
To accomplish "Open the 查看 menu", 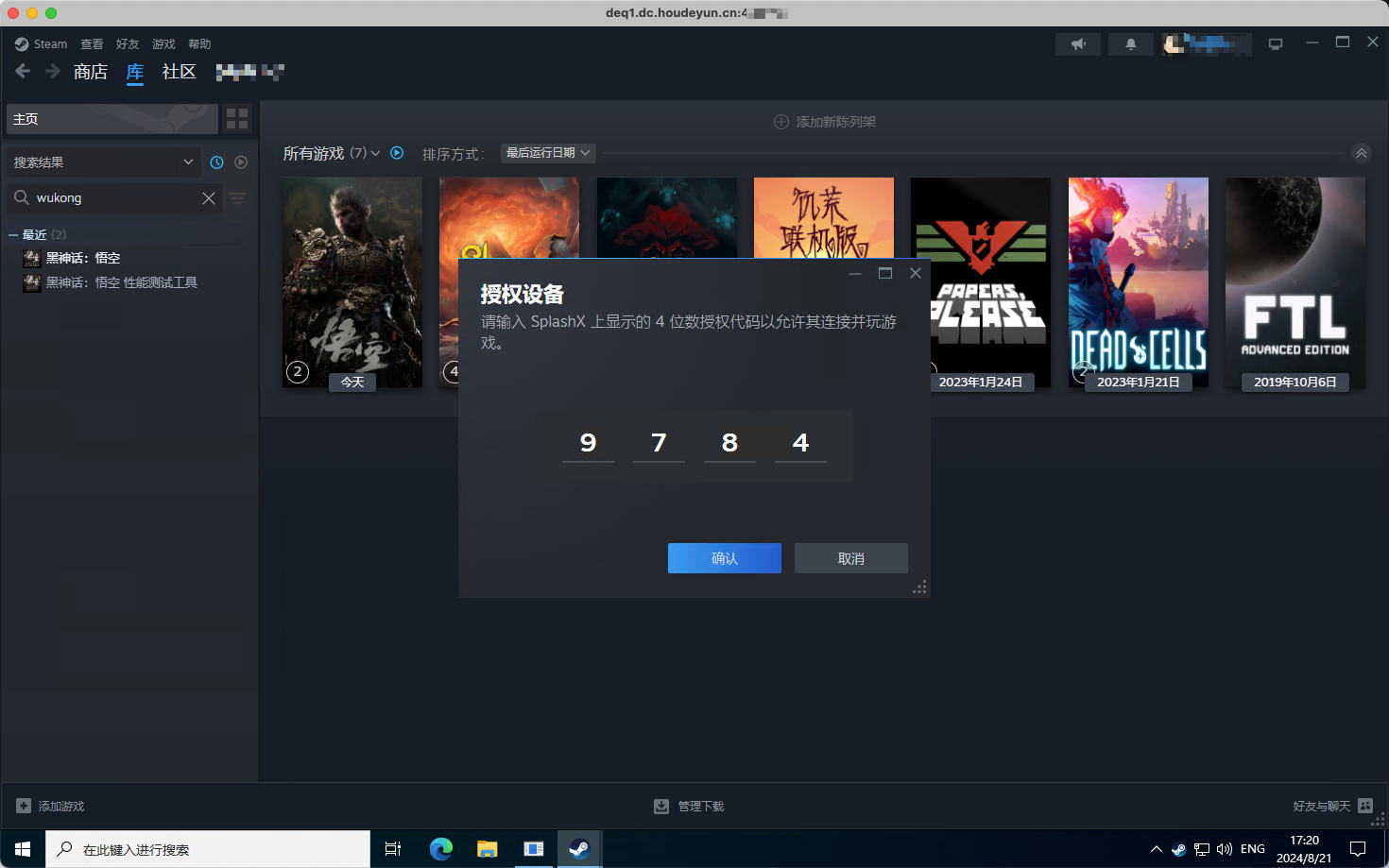I will (92, 44).
